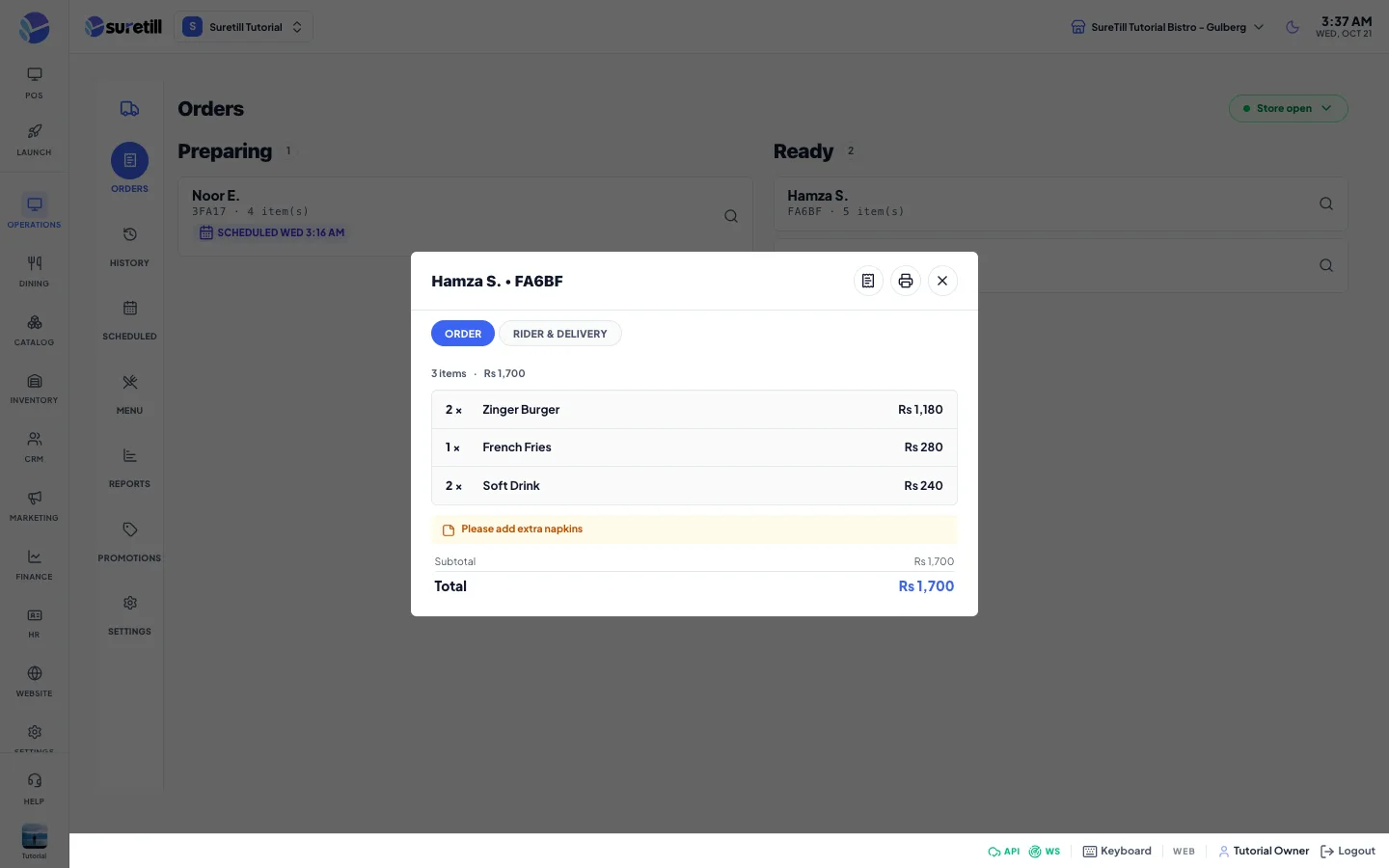Open the Website section
The image size is (1389, 868).
coord(34,681)
